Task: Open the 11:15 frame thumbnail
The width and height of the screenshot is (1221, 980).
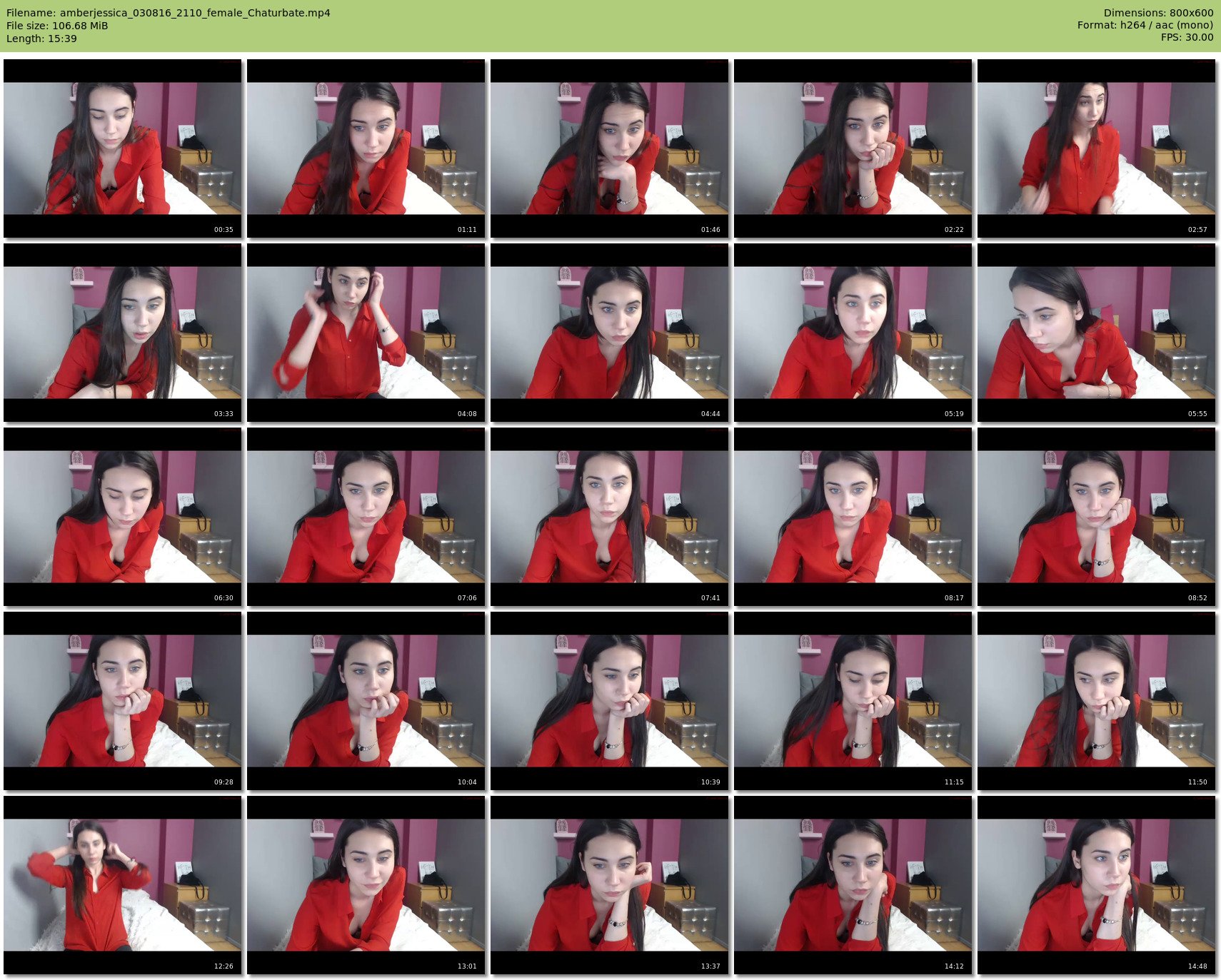Action: [853, 701]
